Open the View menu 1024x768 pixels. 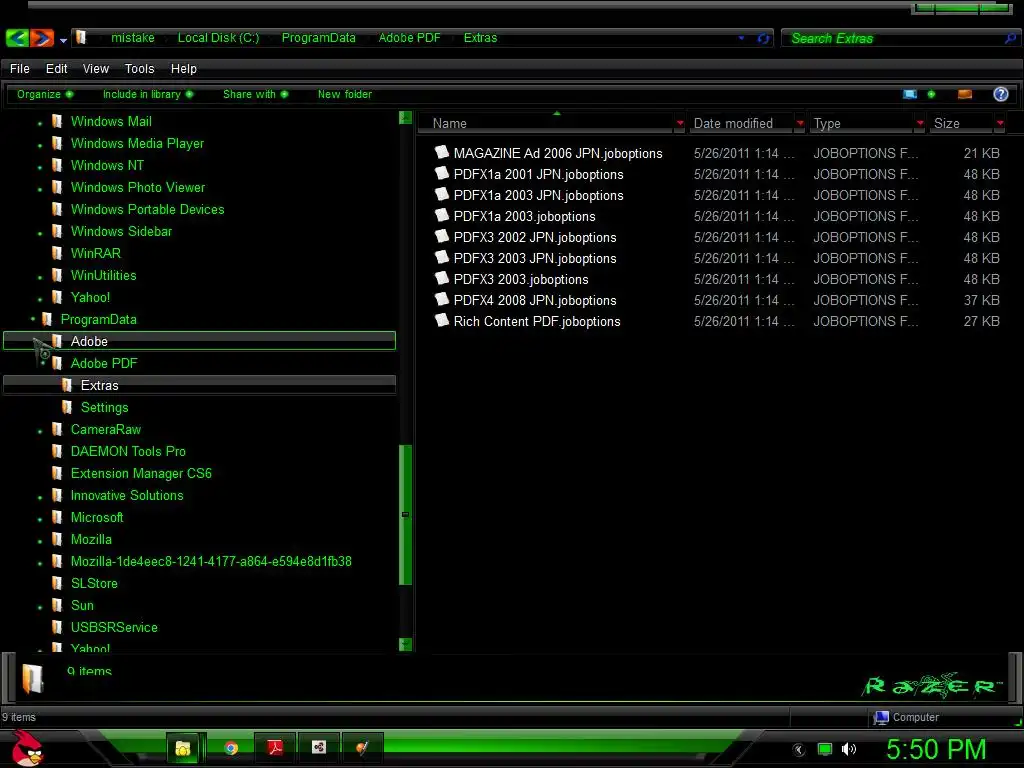pyautogui.click(x=95, y=69)
